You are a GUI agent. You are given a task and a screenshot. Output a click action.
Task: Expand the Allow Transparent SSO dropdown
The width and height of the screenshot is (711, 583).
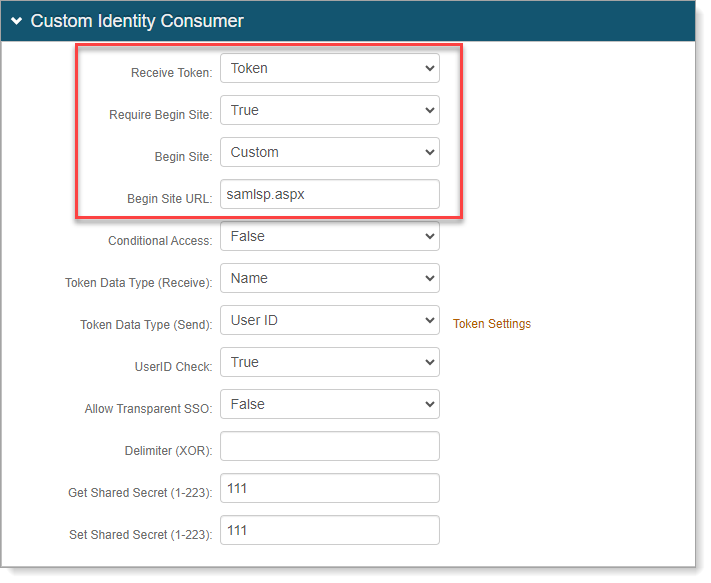click(329, 404)
